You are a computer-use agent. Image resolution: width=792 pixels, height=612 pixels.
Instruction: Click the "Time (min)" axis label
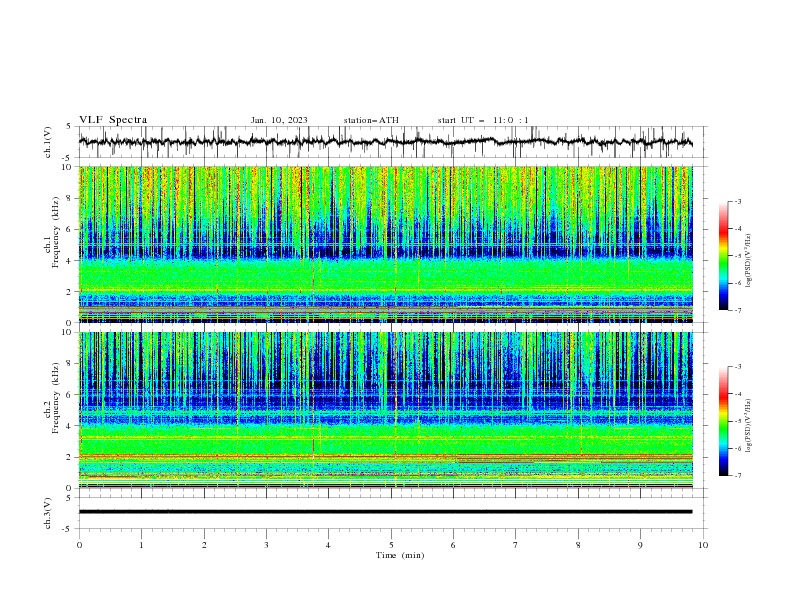tap(400, 555)
